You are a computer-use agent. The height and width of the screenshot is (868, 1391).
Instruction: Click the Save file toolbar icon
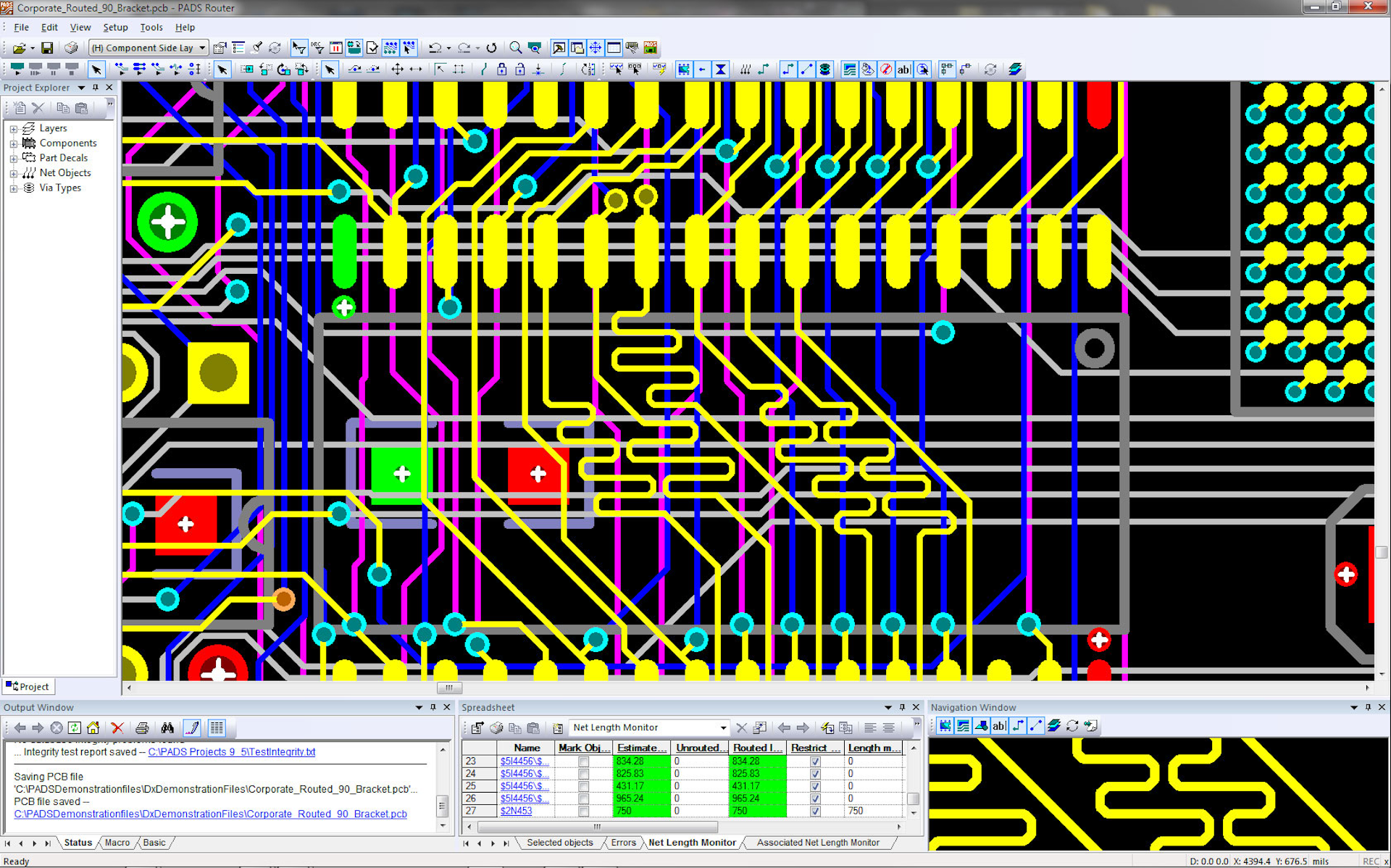coord(47,48)
